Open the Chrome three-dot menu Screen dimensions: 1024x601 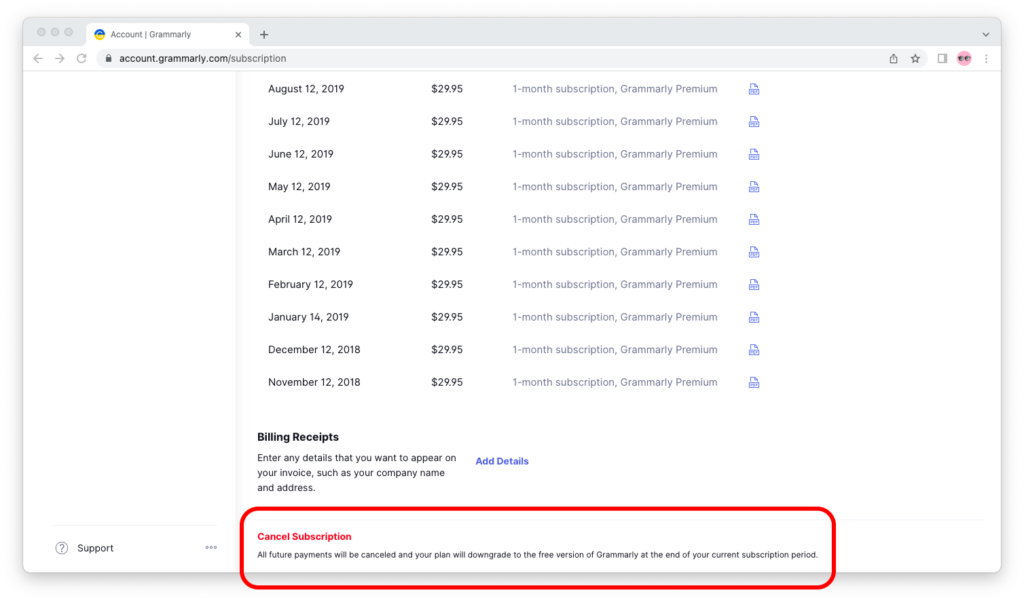tap(986, 58)
